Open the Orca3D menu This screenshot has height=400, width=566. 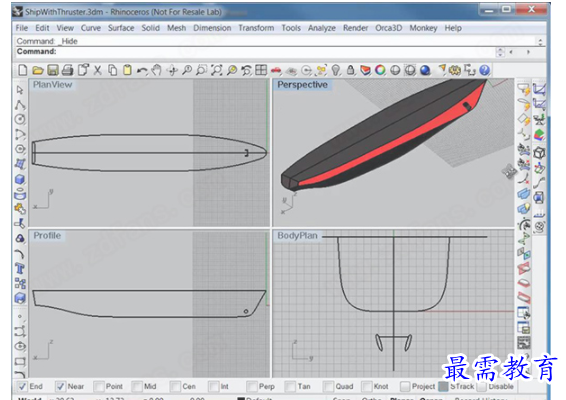coord(388,28)
